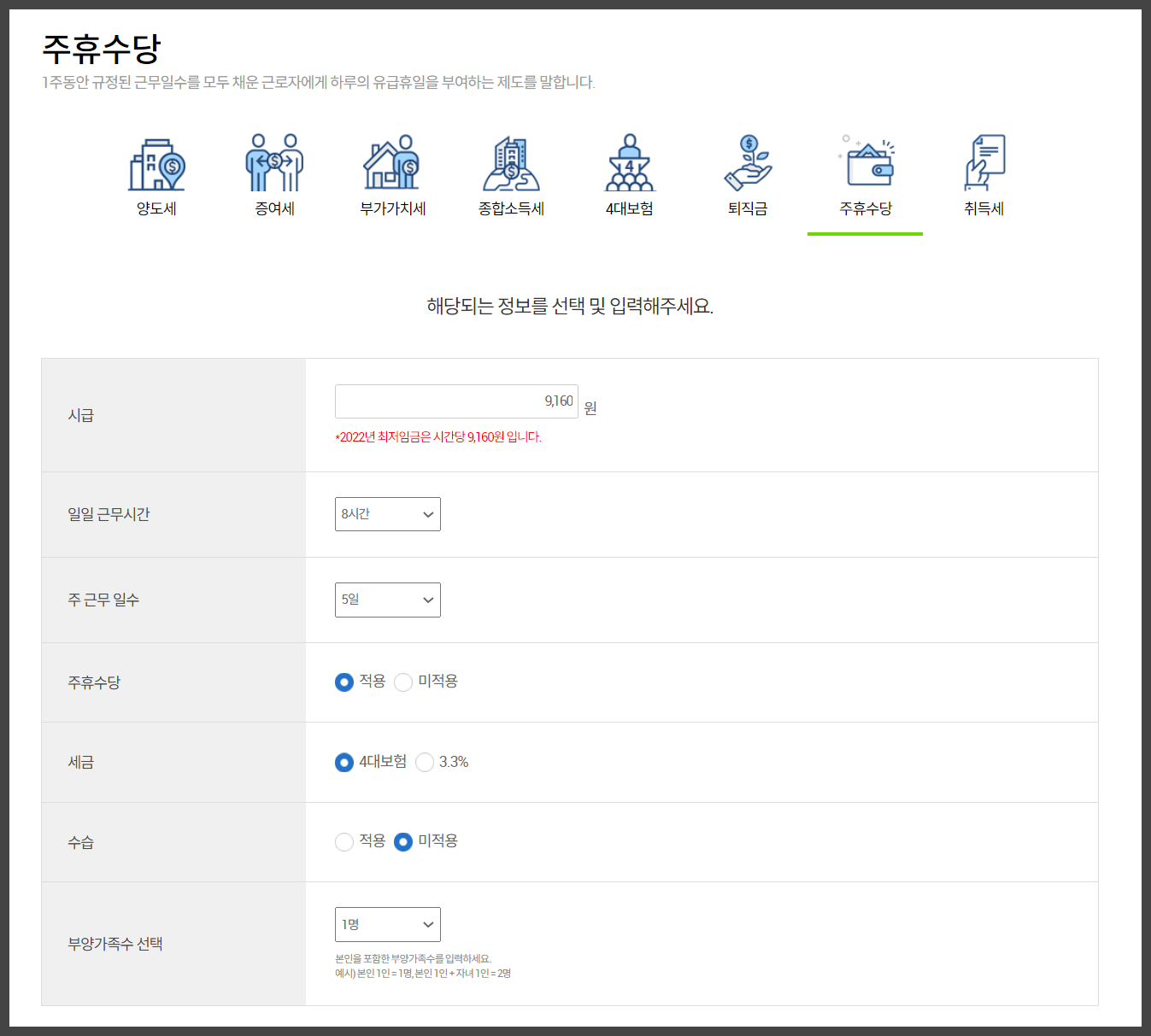Switch to the 퇴직금 tab
Screen dimensions: 1151x1036
coord(747,208)
